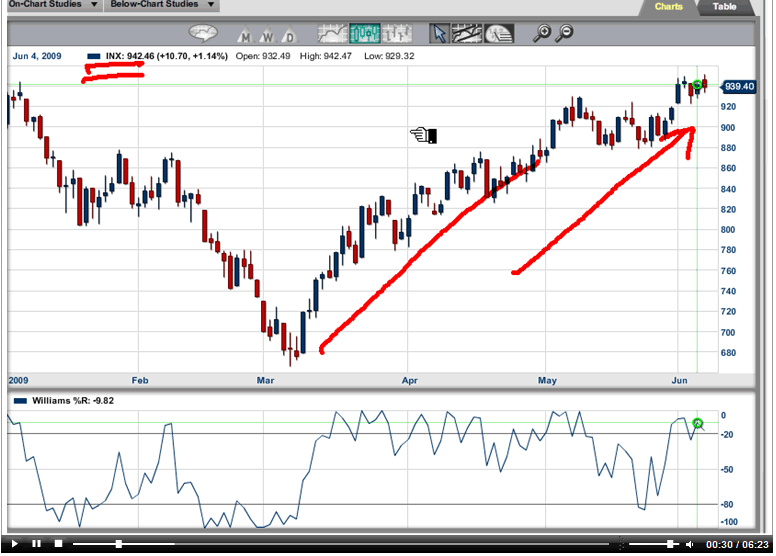Screen dimensions: 776x556
Task: Stop the video playback
Action: tap(59, 544)
